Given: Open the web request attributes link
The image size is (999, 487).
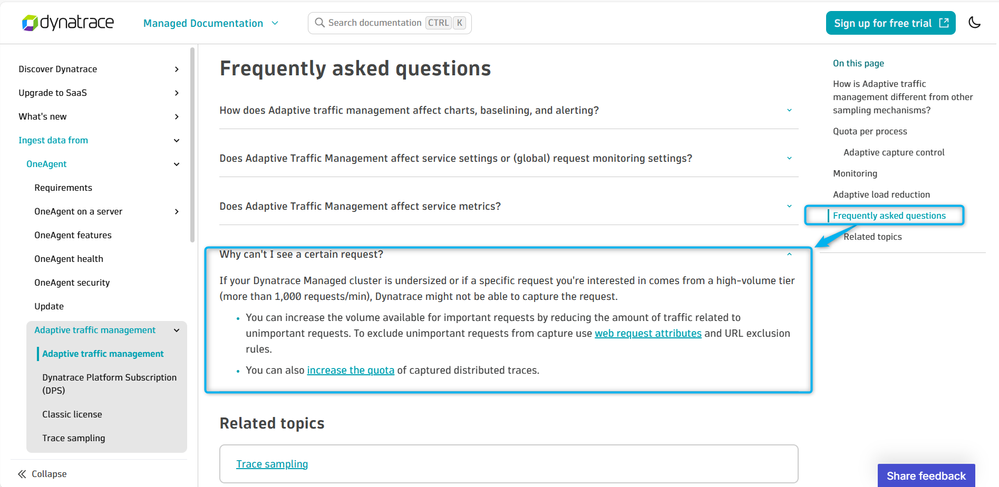Looking at the screenshot, I should 648,333.
